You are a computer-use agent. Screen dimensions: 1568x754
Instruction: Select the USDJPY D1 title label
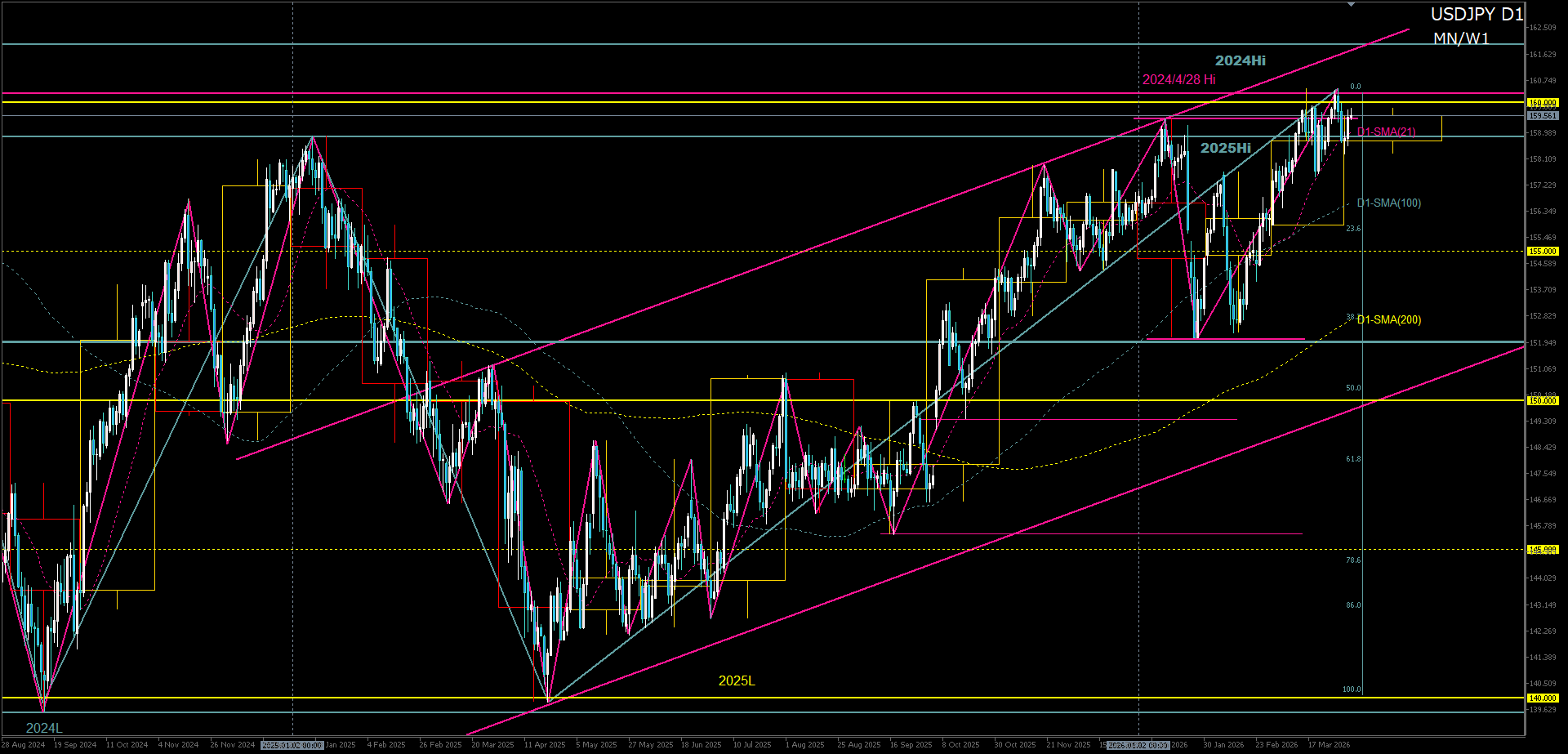pyautogui.click(x=1477, y=15)
